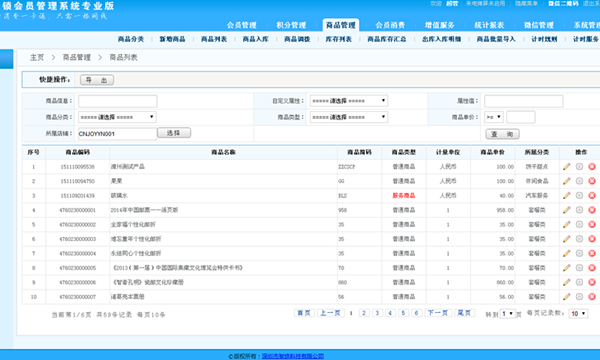
Task: Click pencil icon for row 8
Action: tap(567, 268)
